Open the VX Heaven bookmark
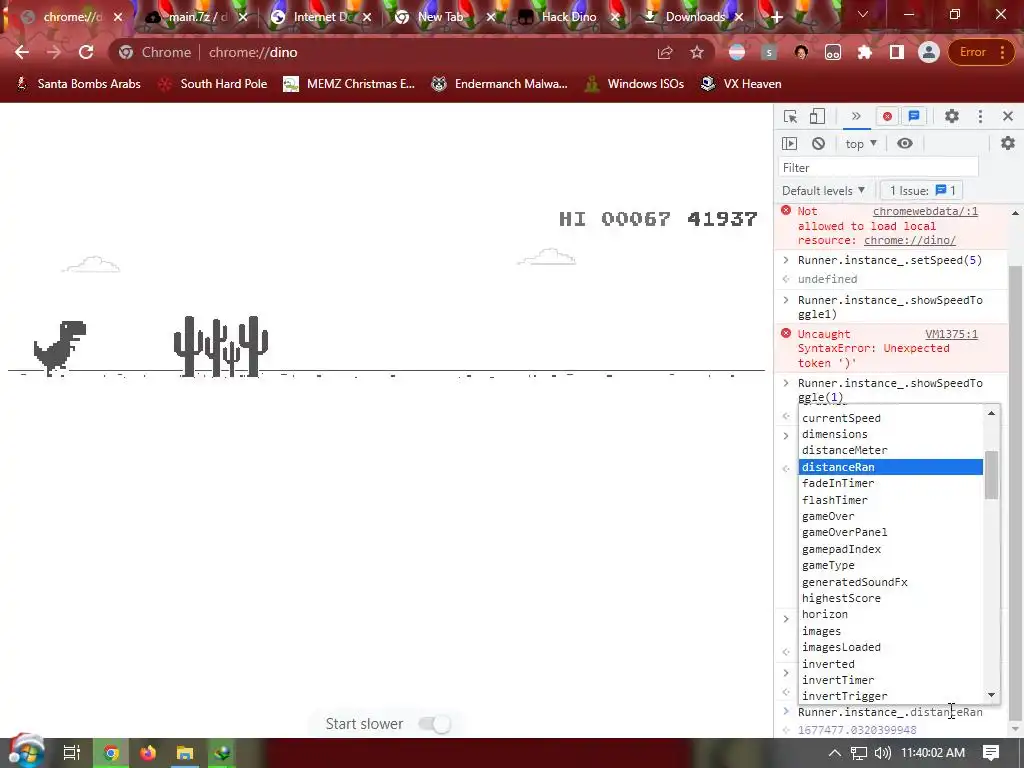1024x768 pixels. 741,84
